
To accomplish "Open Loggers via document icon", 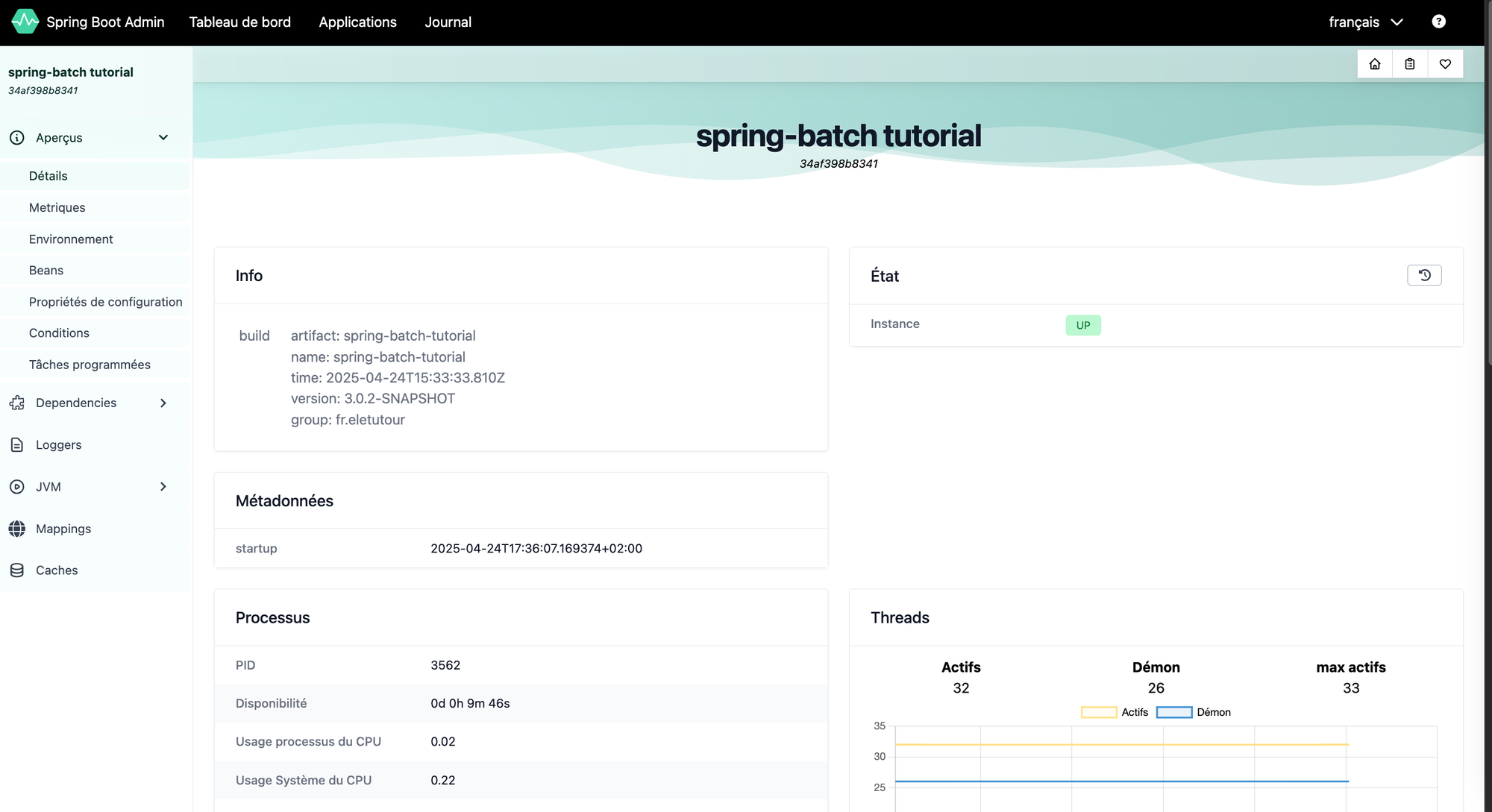I will (x=17, y=445).
